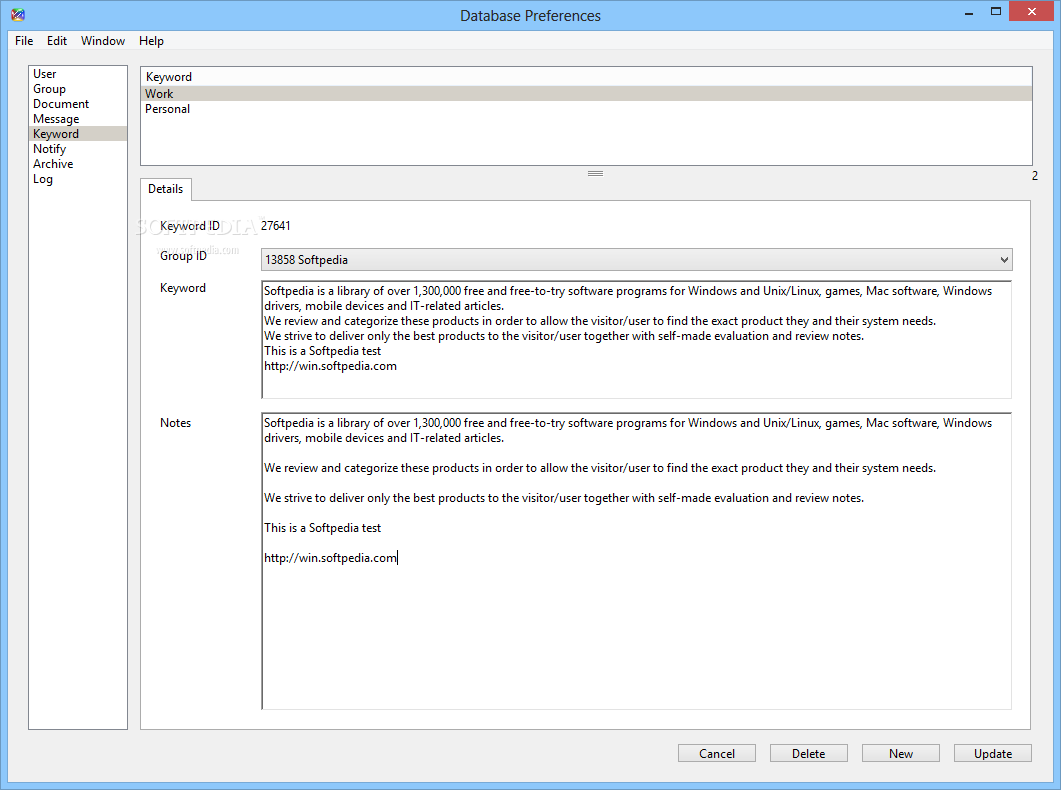Close the Database Preferences window
Image resolution: width=1061 pixels, height=790 pixels.
click(x=1031, y=11)
